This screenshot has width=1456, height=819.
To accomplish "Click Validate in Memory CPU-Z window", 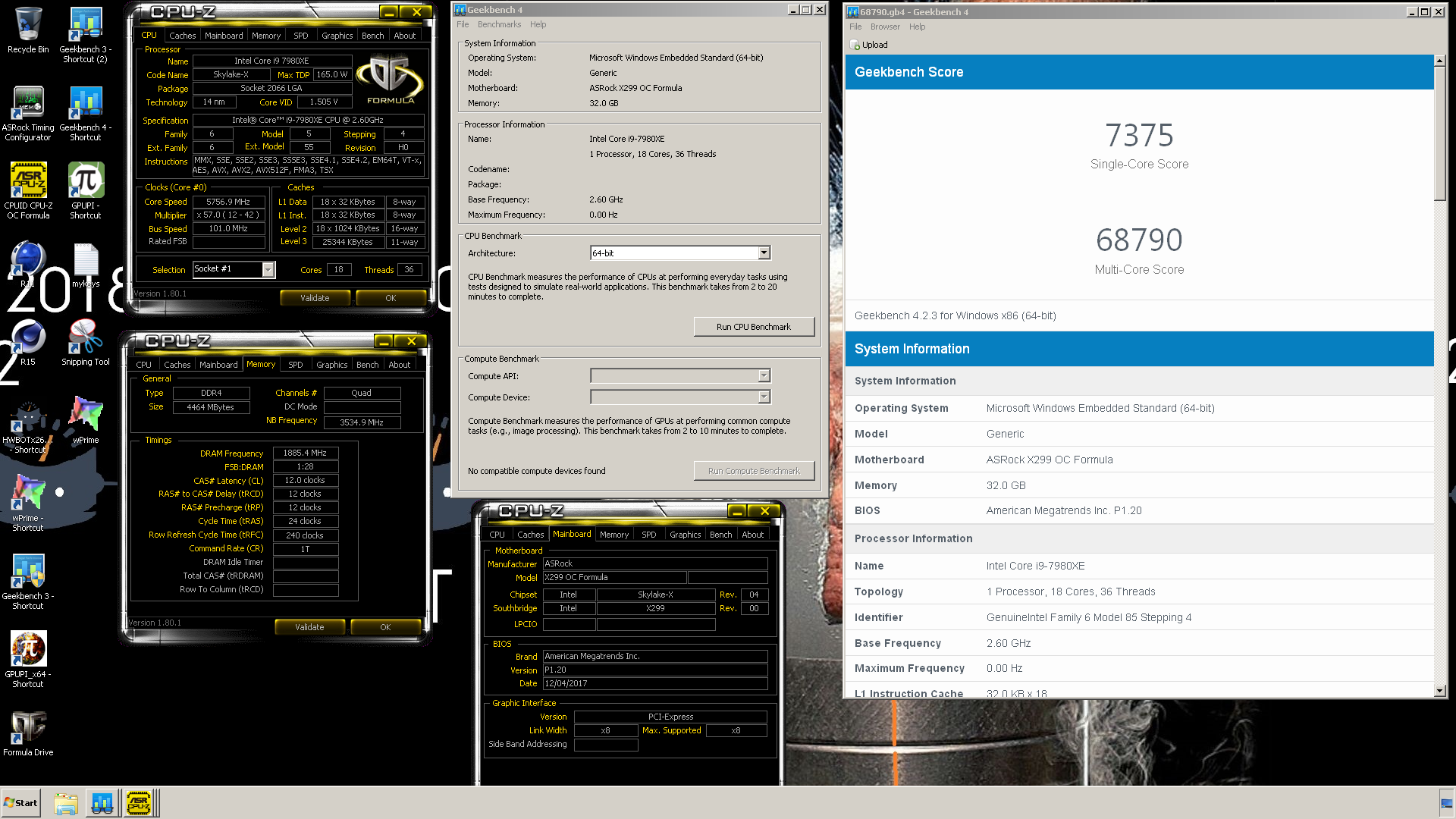I will [x=309, y=627].
